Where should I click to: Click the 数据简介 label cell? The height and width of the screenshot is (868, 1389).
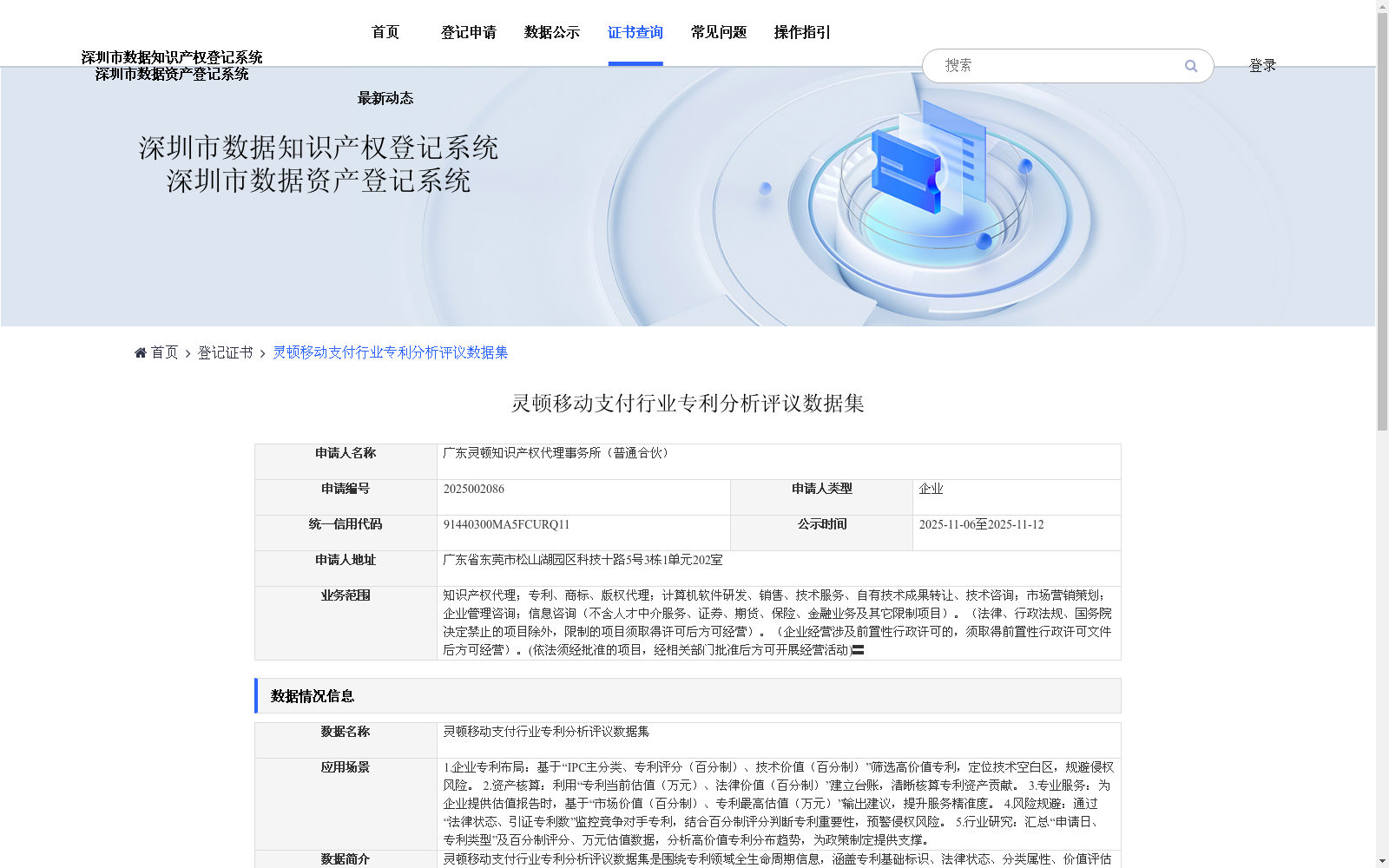point(346,859)
